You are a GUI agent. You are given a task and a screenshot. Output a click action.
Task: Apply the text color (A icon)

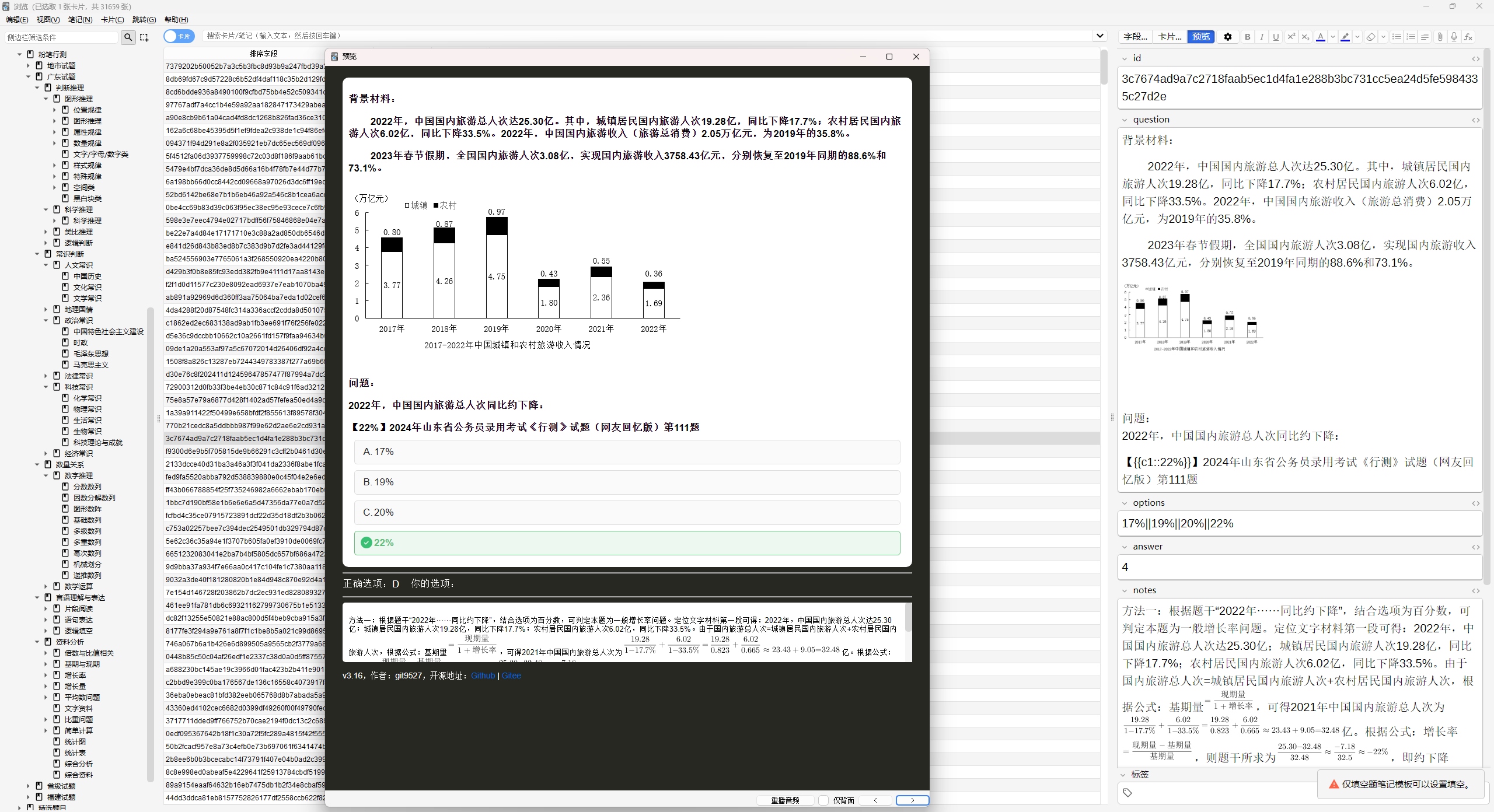pos(1321,37)
